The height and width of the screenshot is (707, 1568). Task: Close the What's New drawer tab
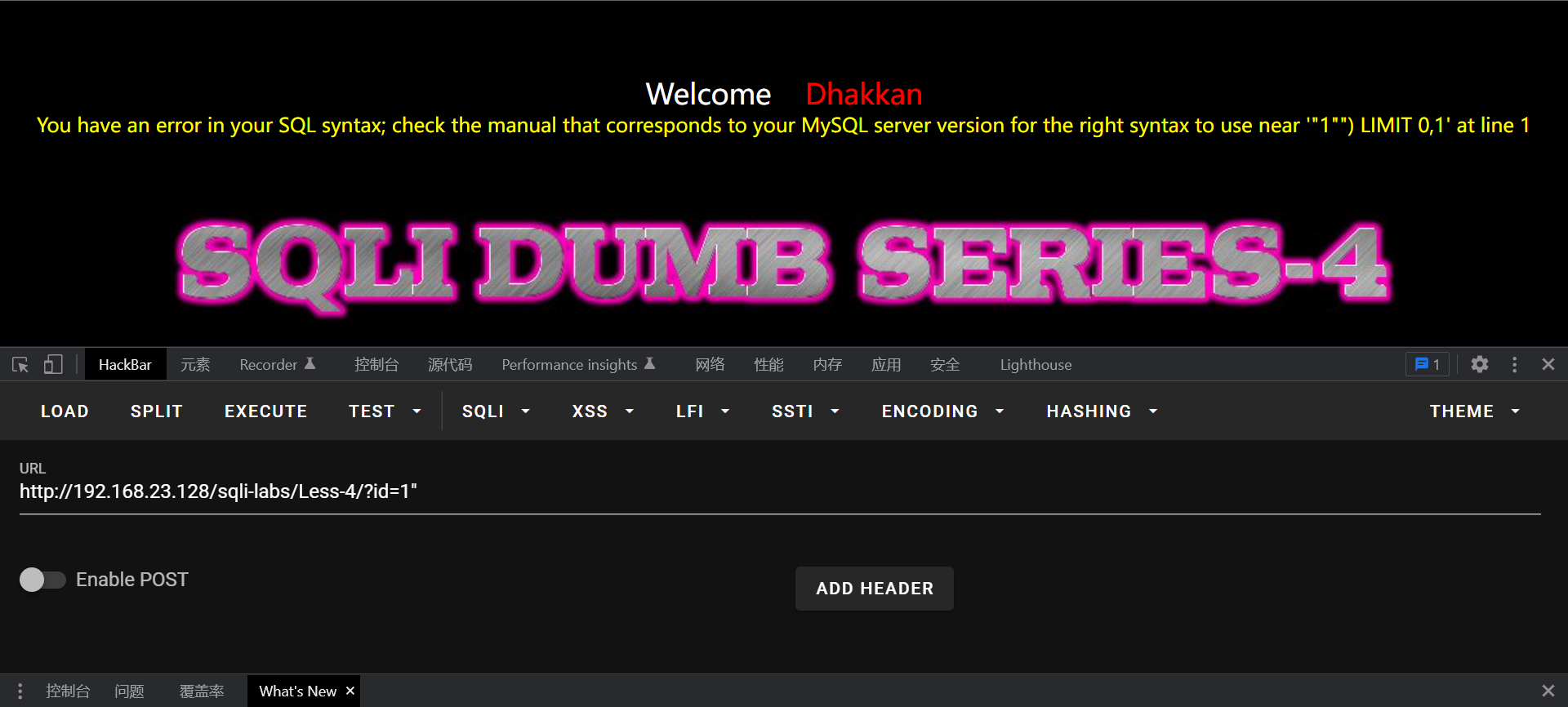click(x=350, y=691)
